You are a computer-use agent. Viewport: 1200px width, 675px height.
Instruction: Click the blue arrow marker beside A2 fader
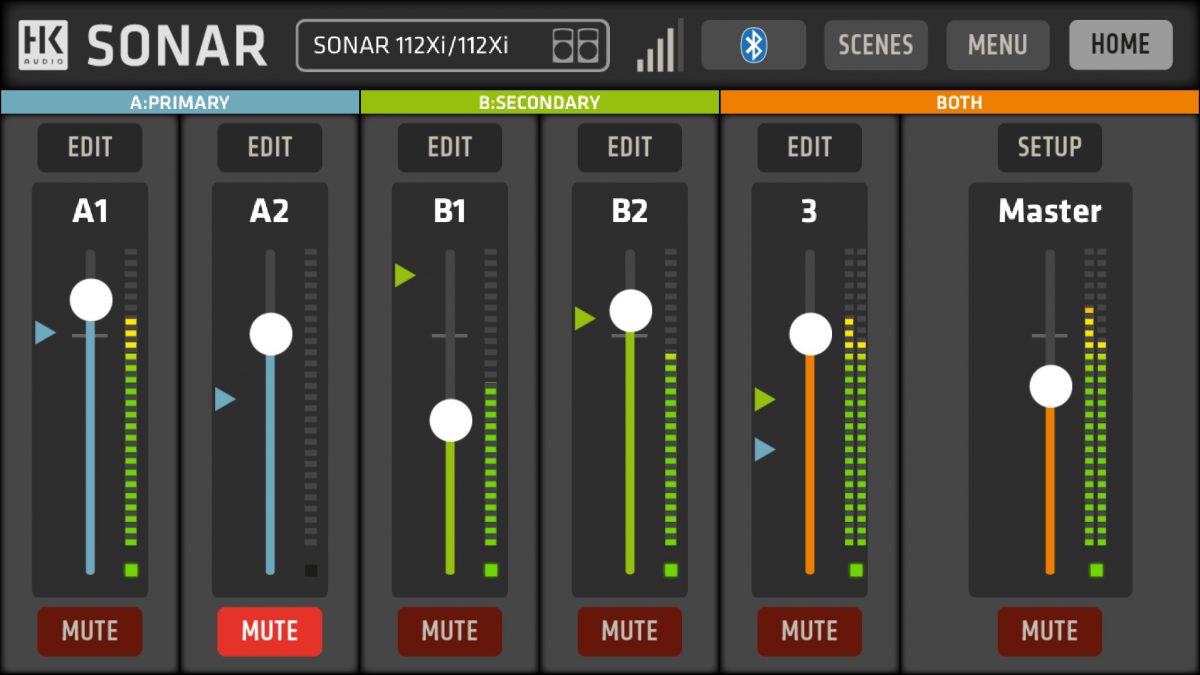click(x=226, y=400)
